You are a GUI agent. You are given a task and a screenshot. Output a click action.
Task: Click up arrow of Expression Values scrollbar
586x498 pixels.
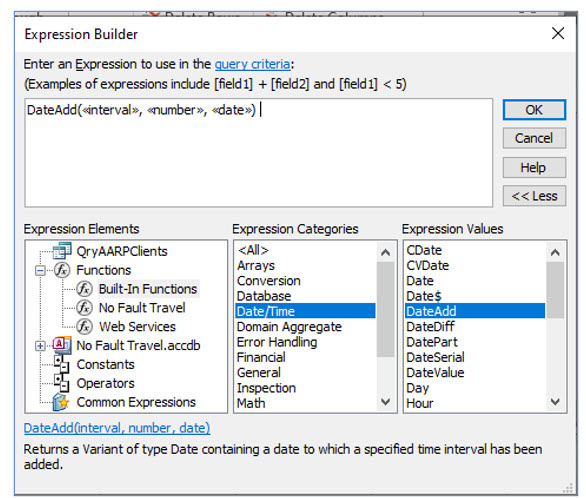click(x=555, y=253)
